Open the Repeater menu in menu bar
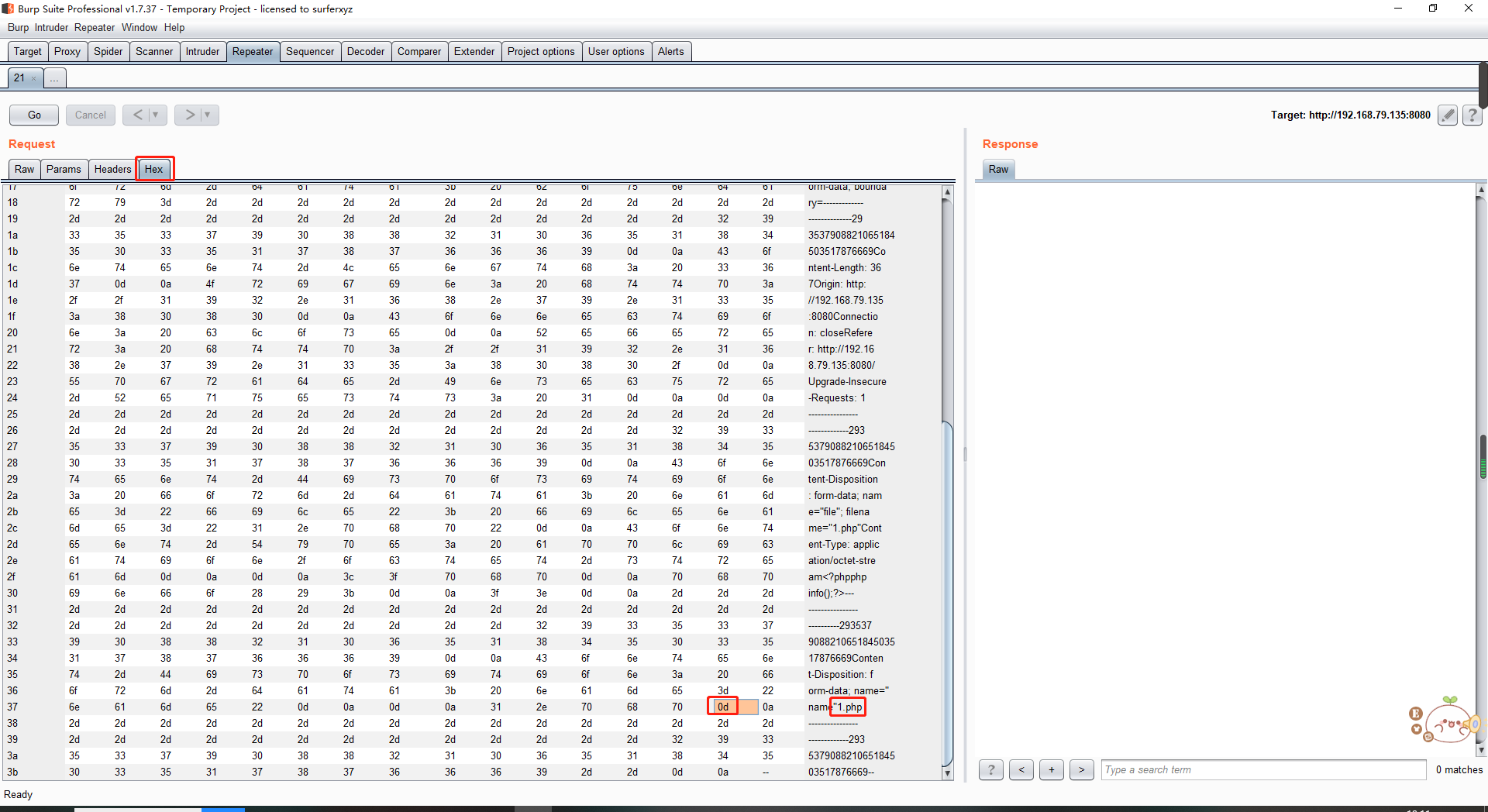Image resolution: width=1488 pixels, height=812 pixels. pos(95,27)
